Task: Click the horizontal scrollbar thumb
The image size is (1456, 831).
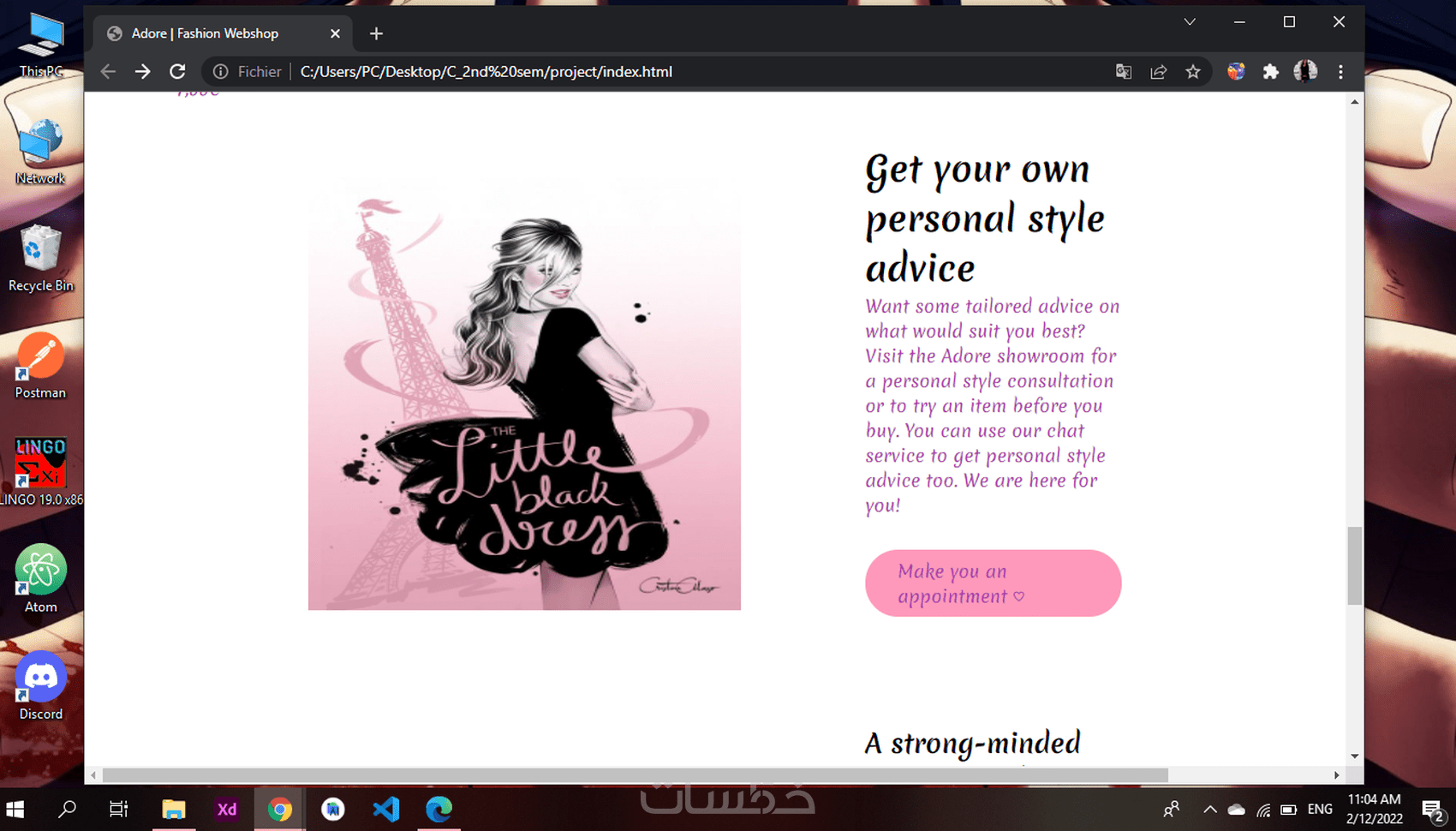Action: [635, 775]
